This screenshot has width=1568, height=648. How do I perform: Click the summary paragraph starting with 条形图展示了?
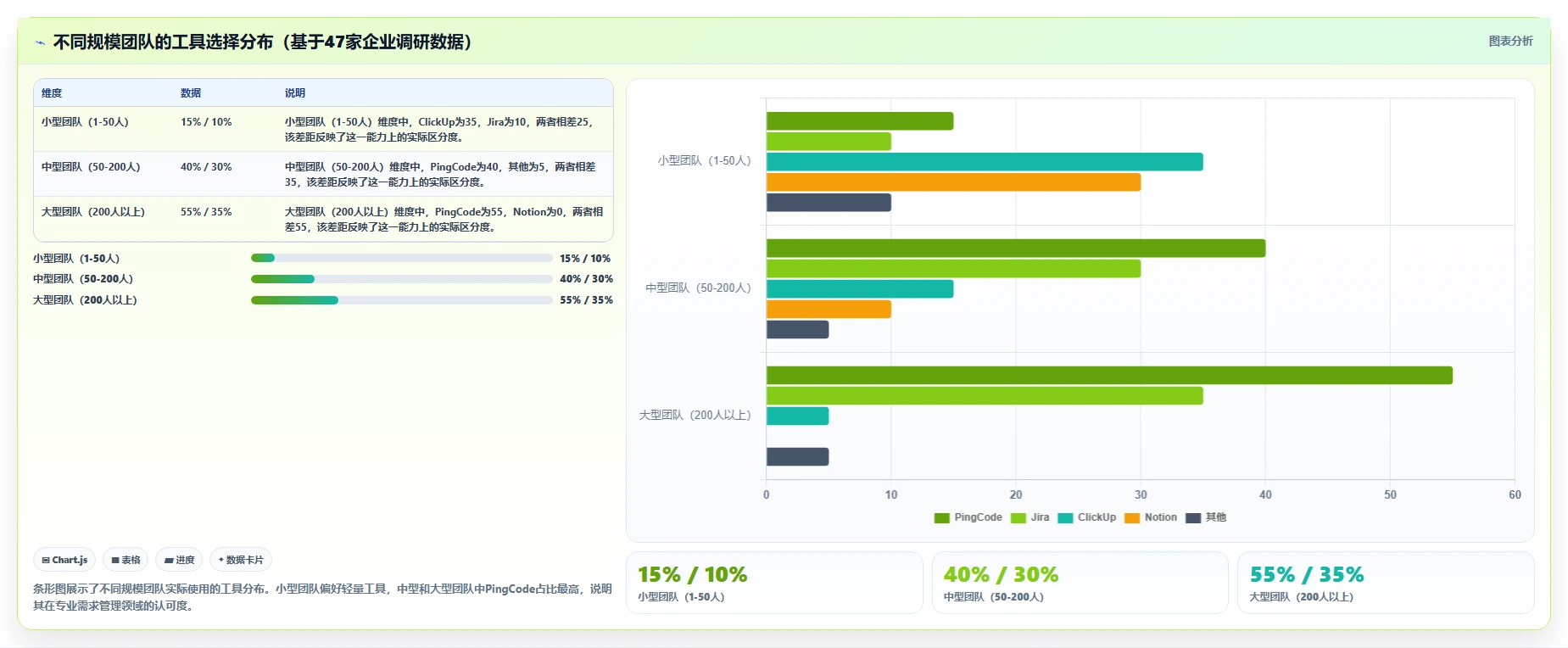pyautogui.click(x=322, y=597)
